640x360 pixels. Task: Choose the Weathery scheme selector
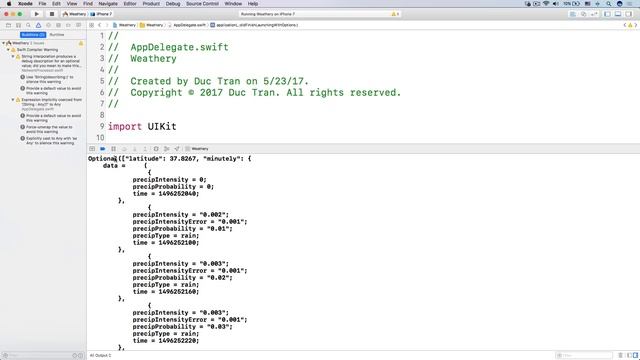74,14
